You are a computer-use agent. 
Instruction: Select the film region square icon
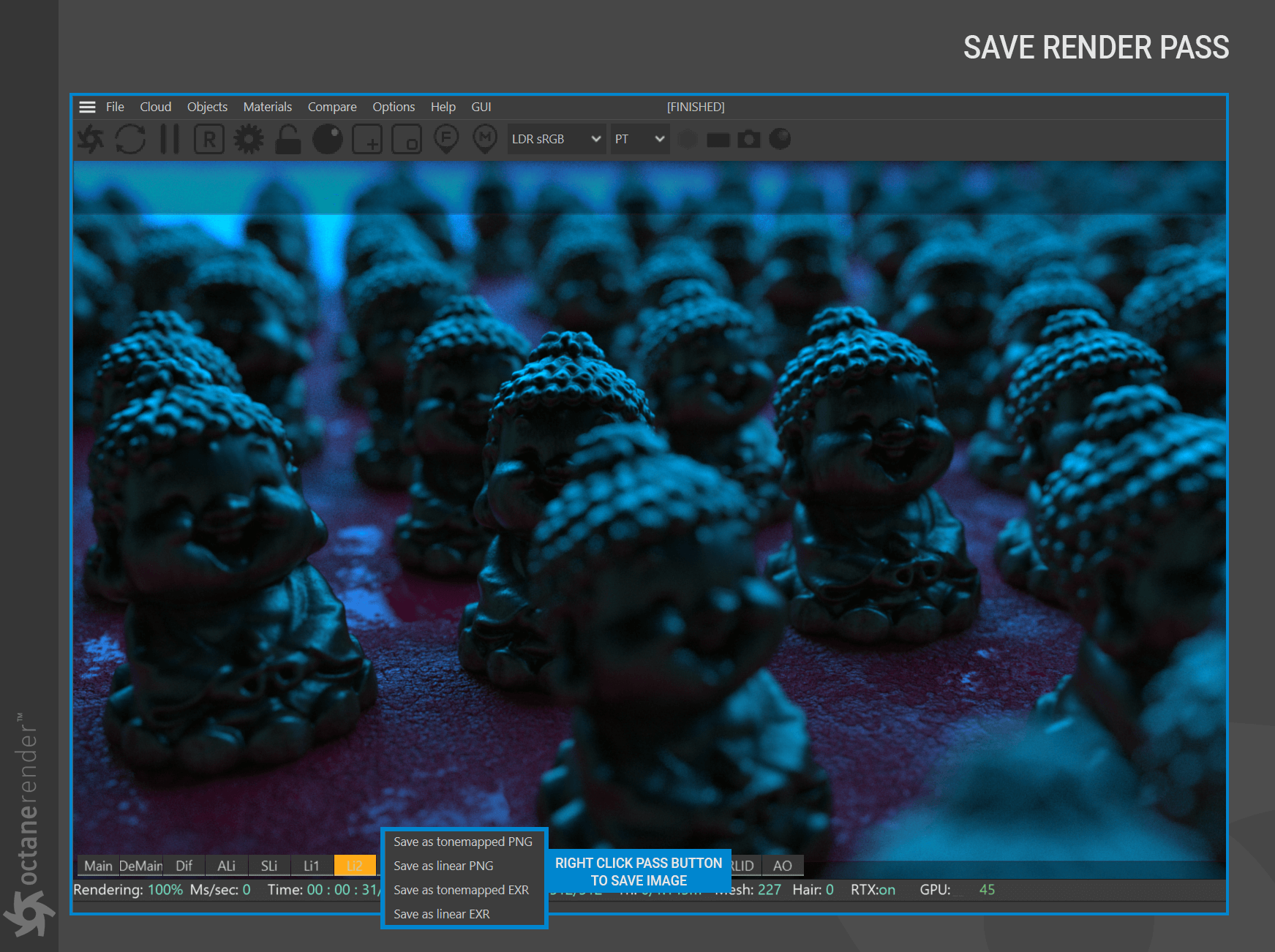click(407, 139)
